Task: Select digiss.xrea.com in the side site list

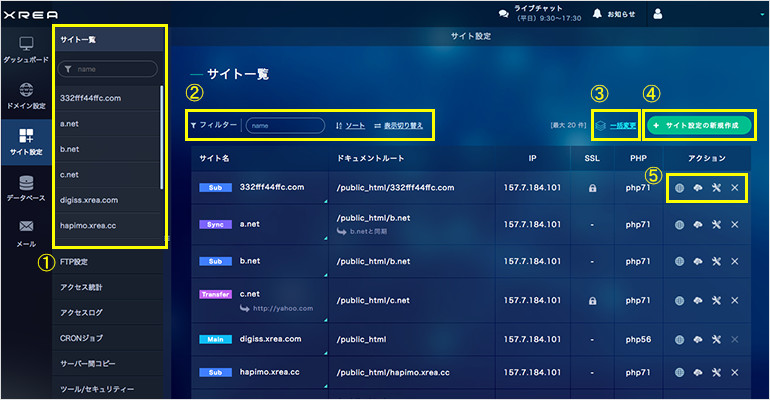Action: 89,200
